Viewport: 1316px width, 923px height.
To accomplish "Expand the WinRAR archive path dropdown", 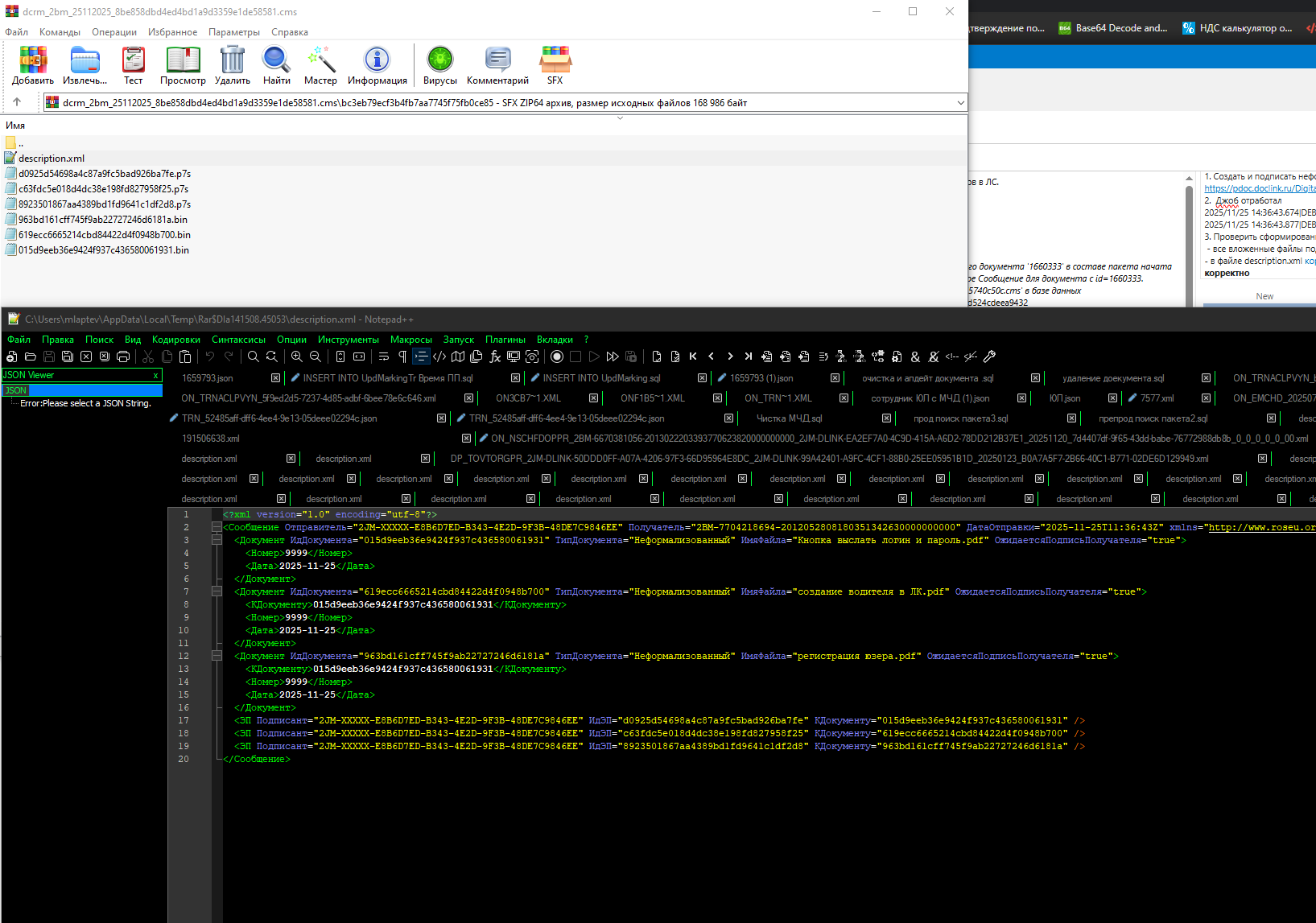I will (x=960, y=103).
